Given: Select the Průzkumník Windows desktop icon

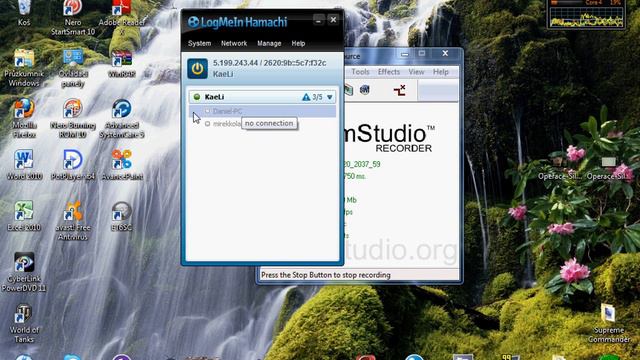Looking at the screenshot, I should [x=24, y=68].
